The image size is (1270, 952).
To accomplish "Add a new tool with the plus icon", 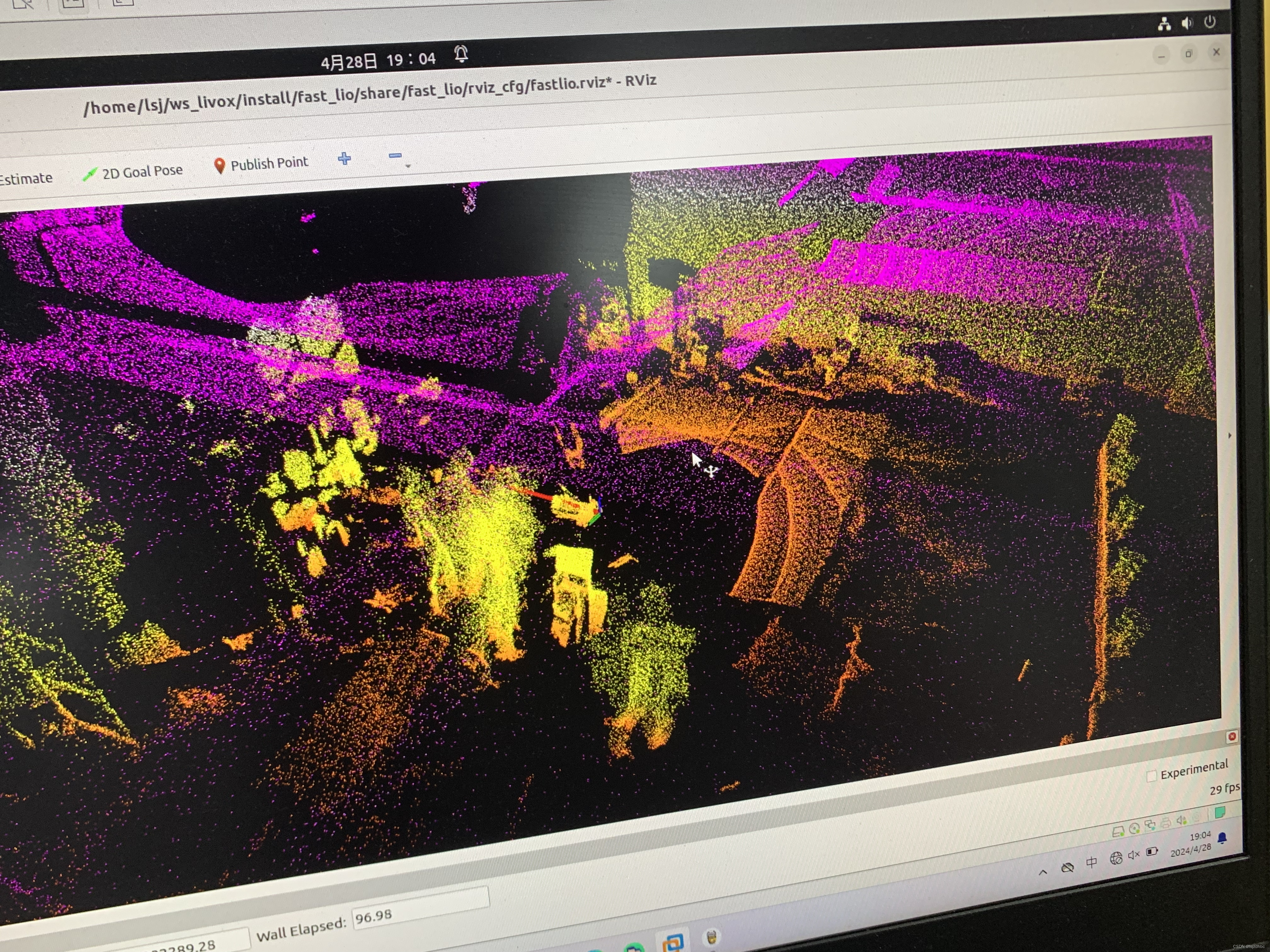I will 345,158.
